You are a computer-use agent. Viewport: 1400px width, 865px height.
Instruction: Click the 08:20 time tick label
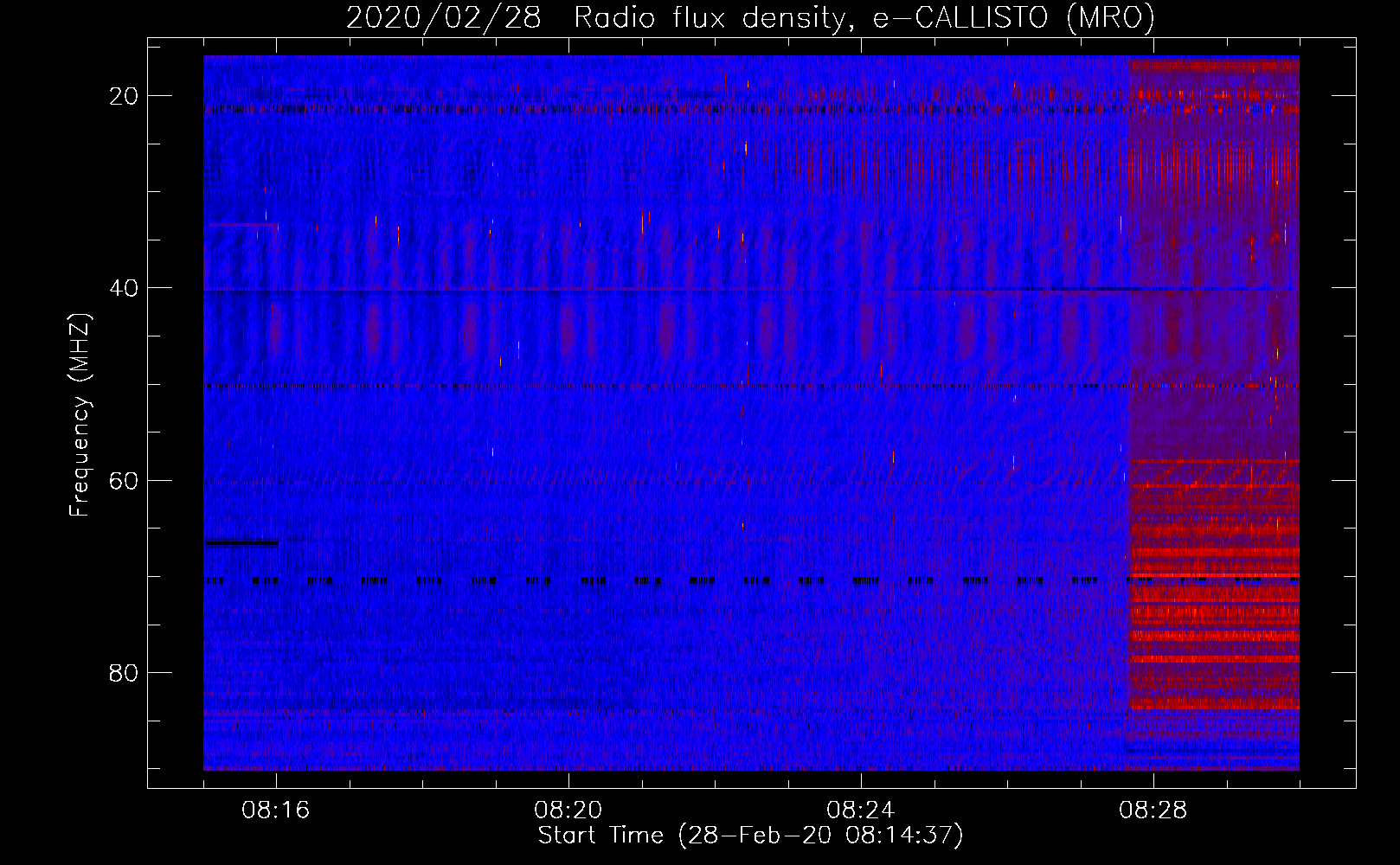coord(568,811)
